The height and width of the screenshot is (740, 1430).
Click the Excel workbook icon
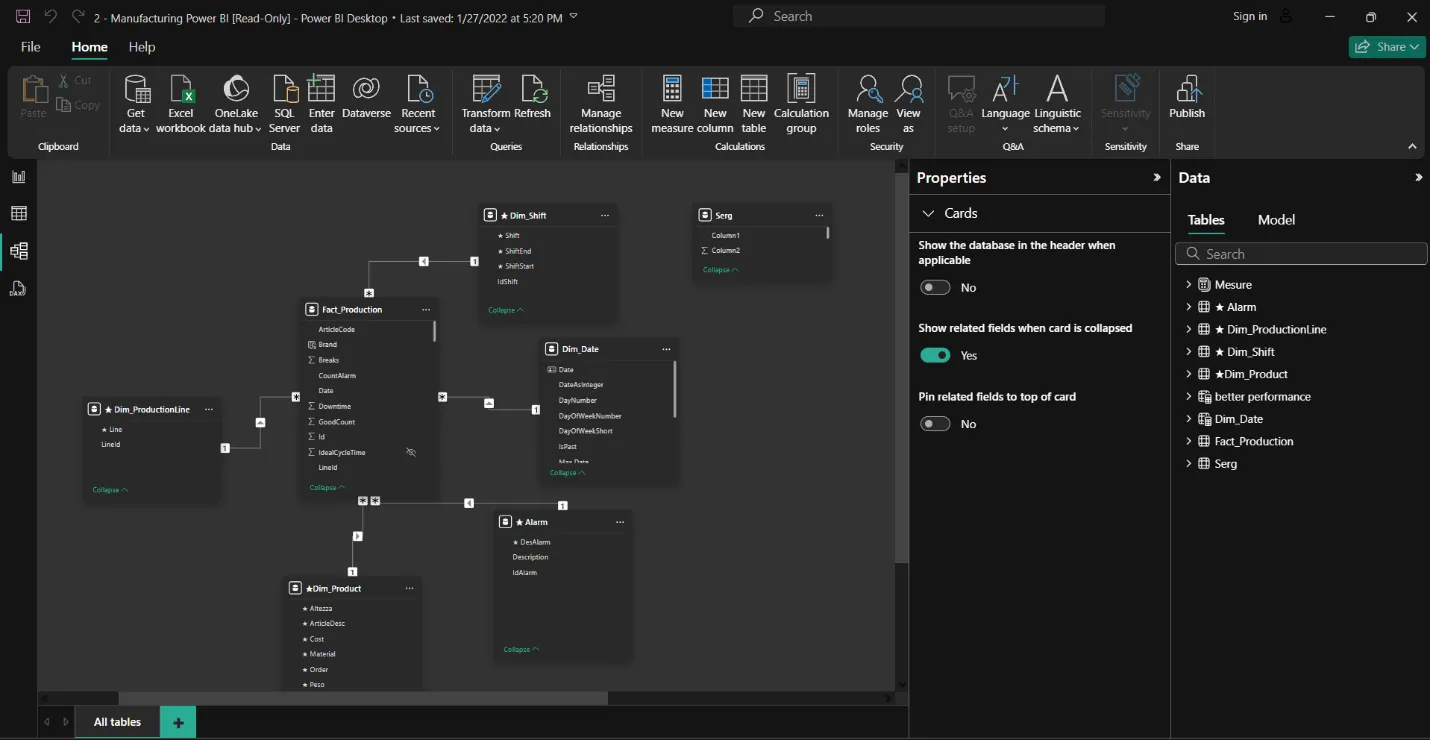click(x=181, y=90)
